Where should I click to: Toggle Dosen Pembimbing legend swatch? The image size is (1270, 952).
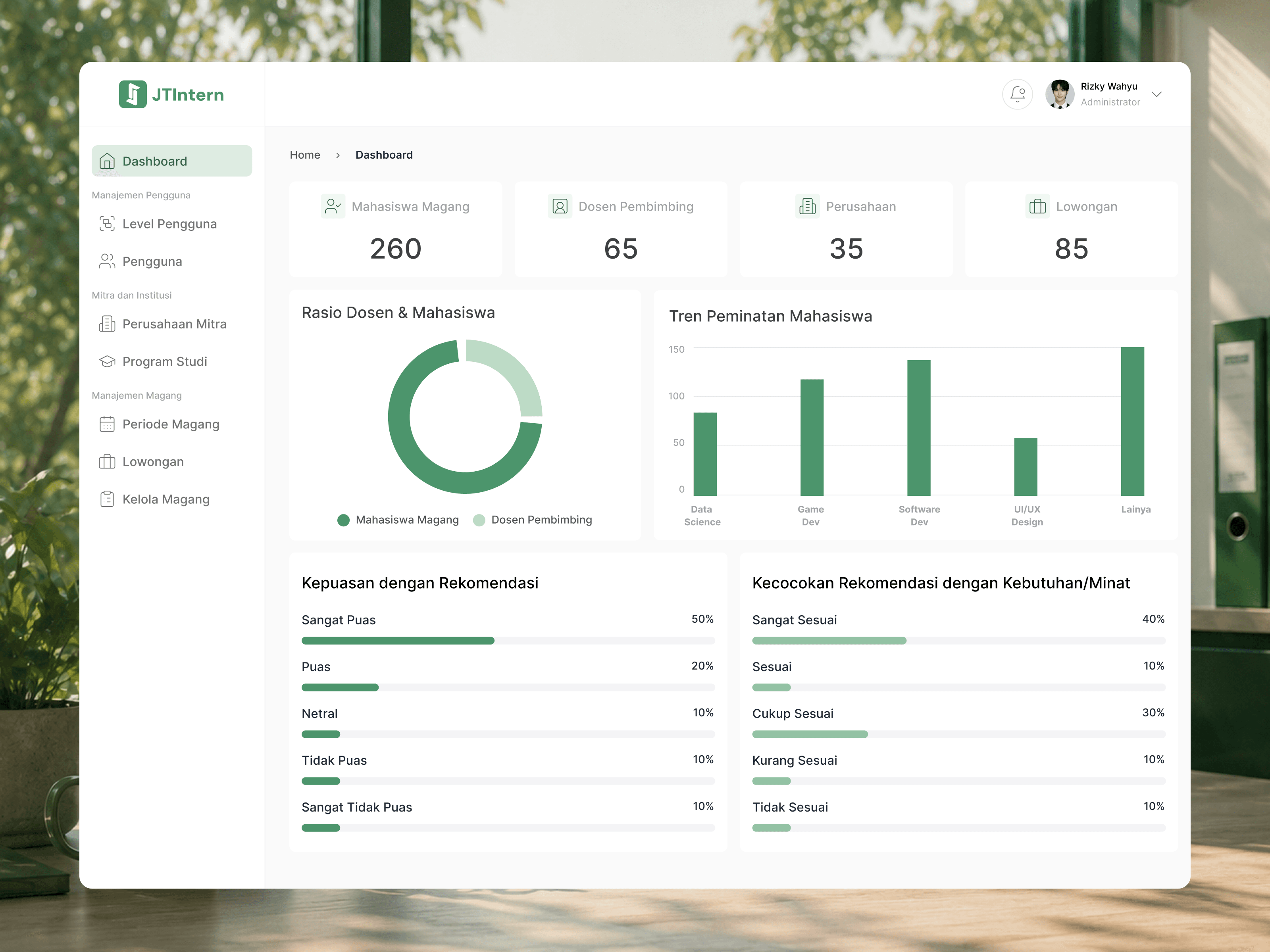(x=479, y=520)
